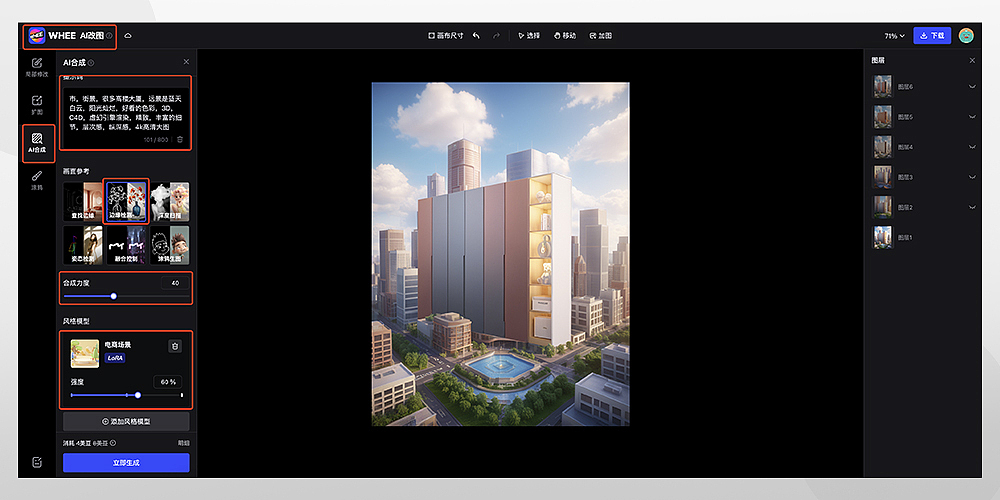1000x500 pixels.
Task: Expand the 图层2 chevron
Action: coord(972,207)
